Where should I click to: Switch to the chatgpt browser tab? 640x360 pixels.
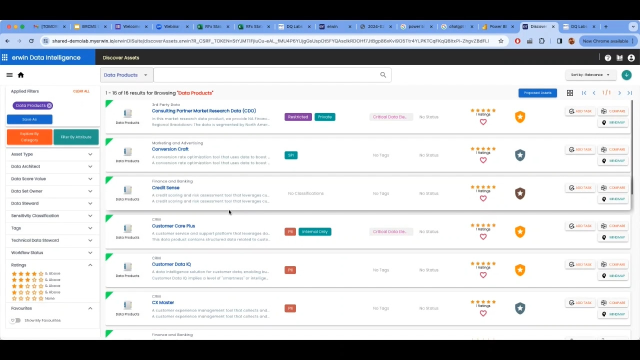456,27
